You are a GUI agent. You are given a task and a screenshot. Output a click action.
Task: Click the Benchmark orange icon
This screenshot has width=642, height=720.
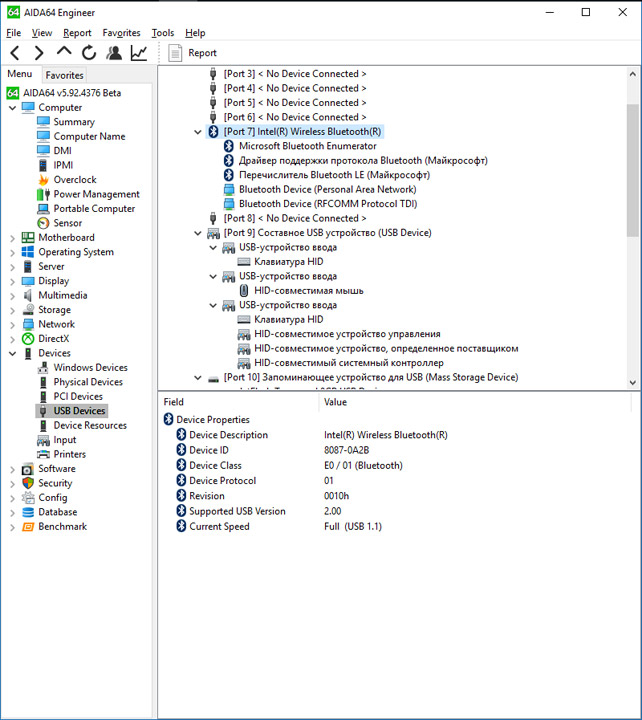click(28, 527)
